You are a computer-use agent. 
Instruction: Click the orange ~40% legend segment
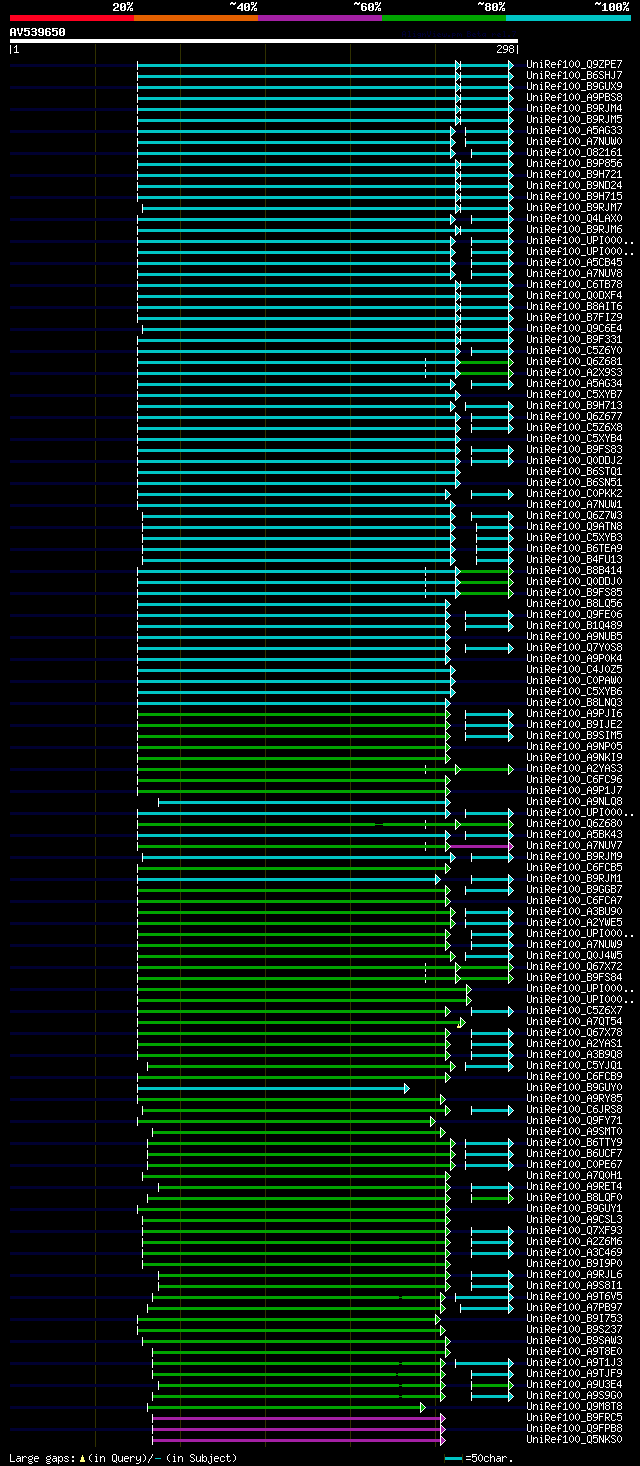pyautogui.click(x=196, y=18)
